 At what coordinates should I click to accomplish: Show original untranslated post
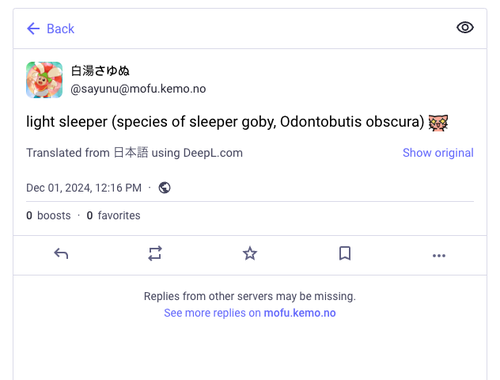pos(438,153)
